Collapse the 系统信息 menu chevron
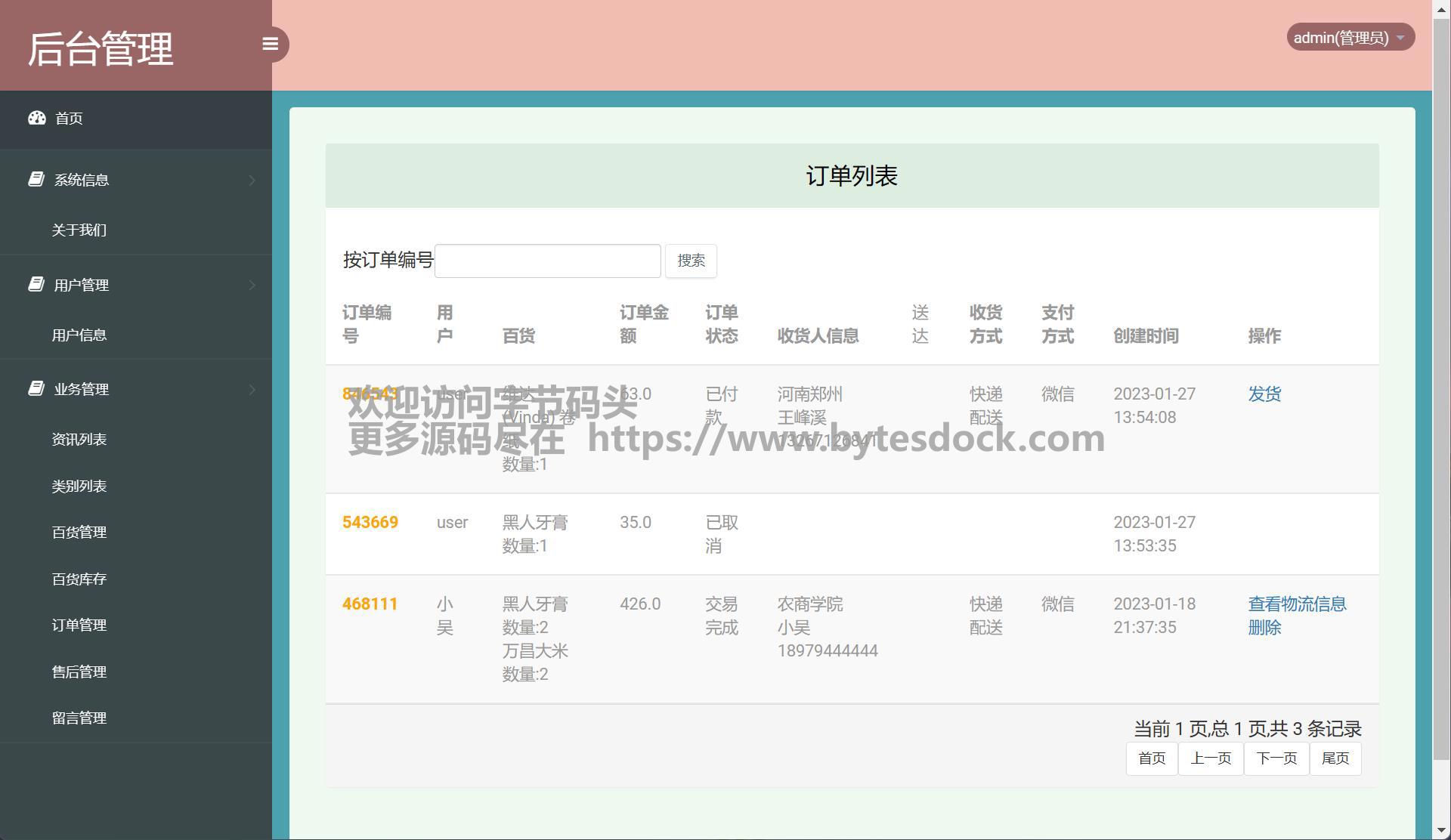Viewport: 1451px width, 840px height. 252,180
